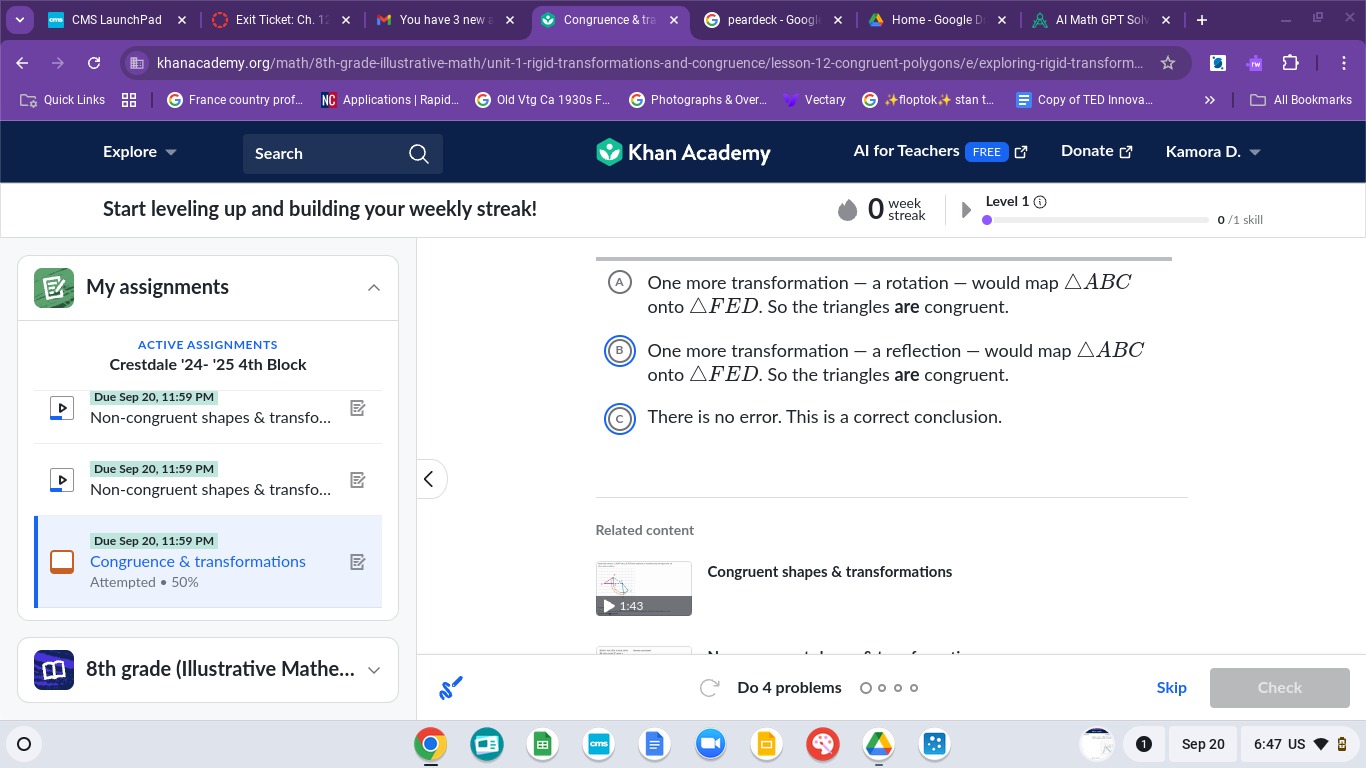Click the Check button

point(1280,688)
